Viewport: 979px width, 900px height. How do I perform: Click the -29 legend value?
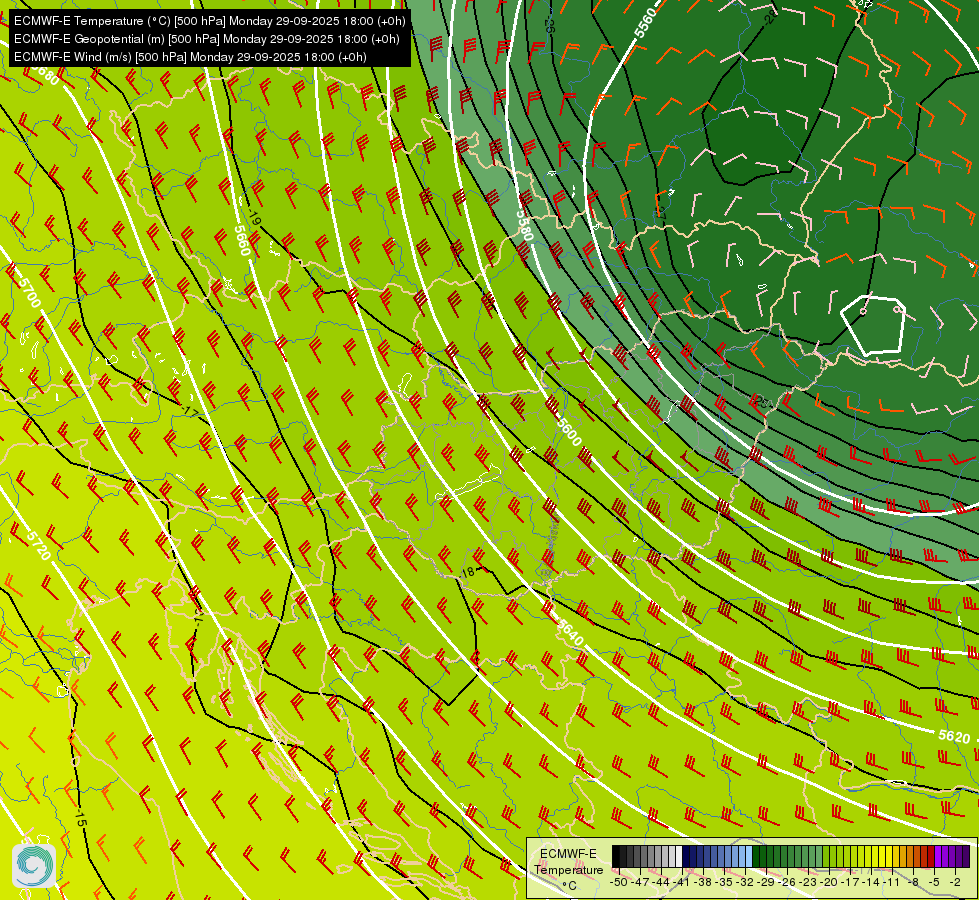pyautogui.click(x=765, y=882)
